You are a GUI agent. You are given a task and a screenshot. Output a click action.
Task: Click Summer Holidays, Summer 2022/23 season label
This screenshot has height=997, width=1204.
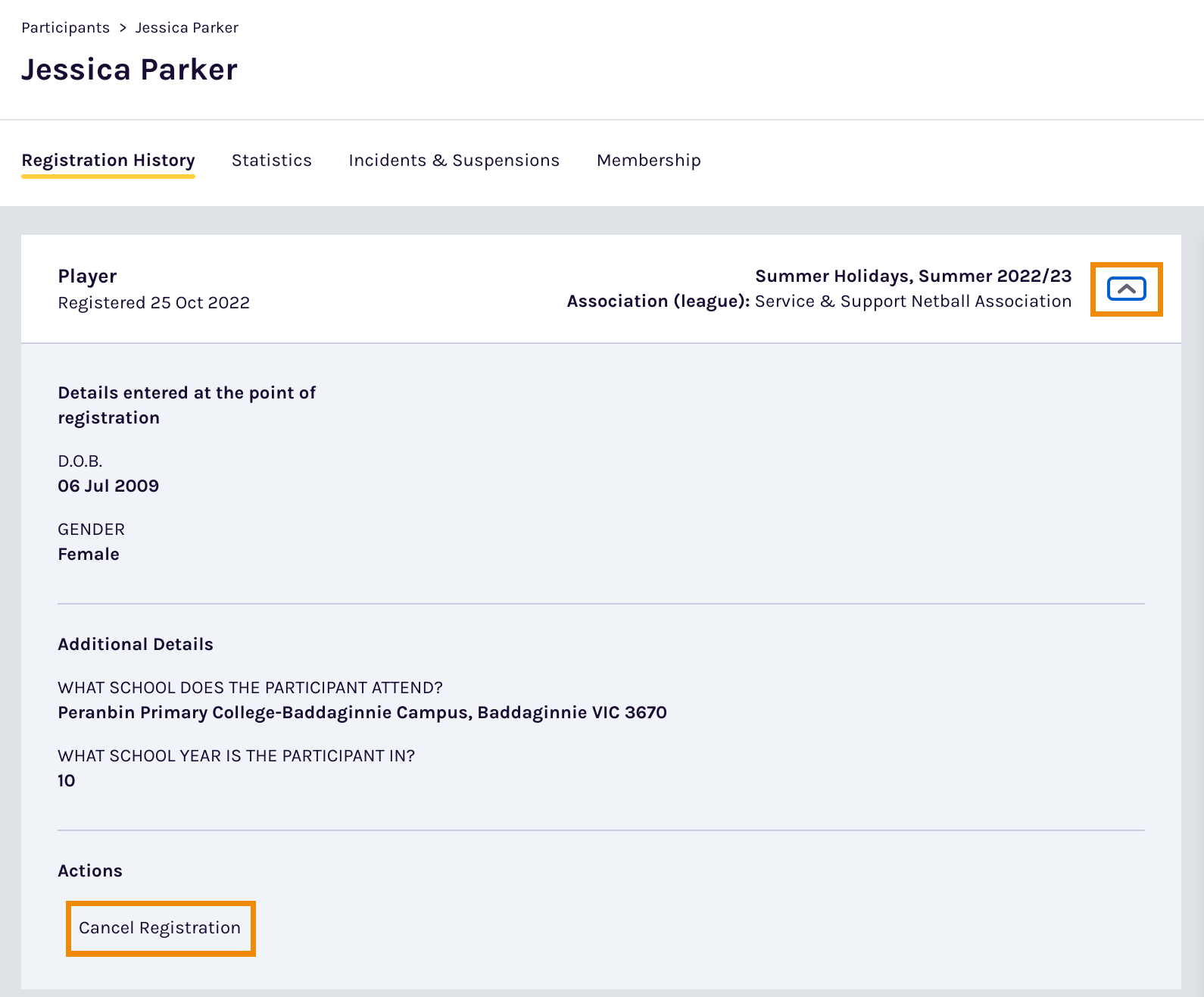click(913, 276)
